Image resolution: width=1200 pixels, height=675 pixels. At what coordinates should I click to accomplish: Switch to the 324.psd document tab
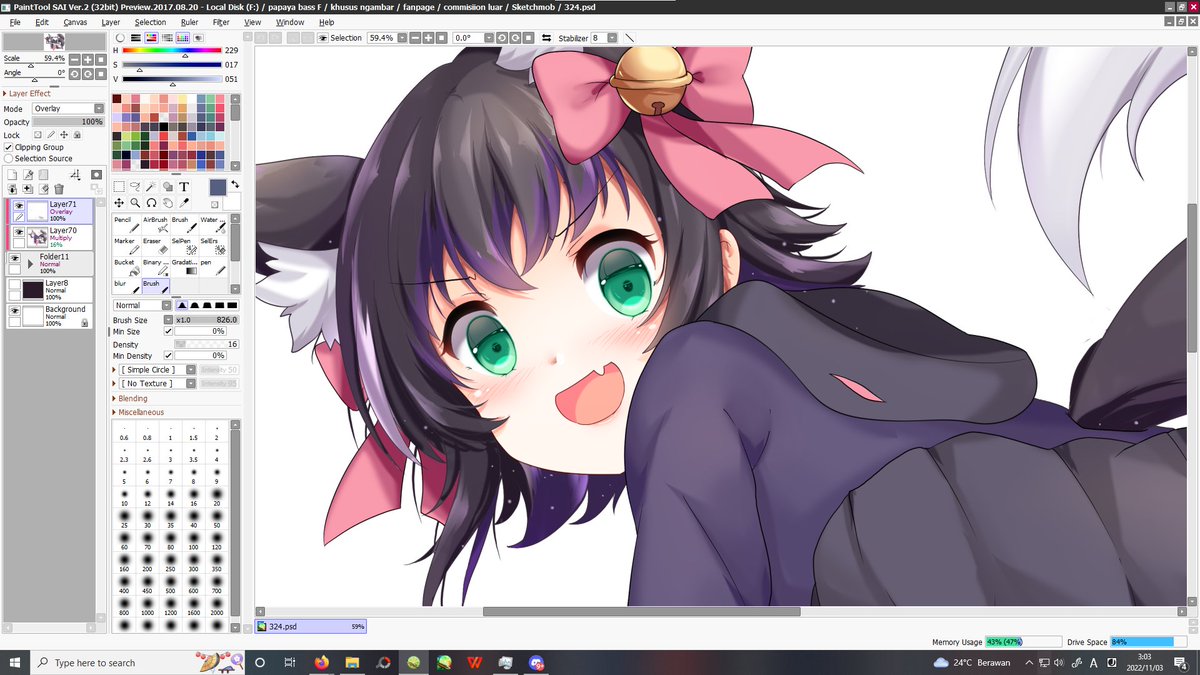pos(311,626)
